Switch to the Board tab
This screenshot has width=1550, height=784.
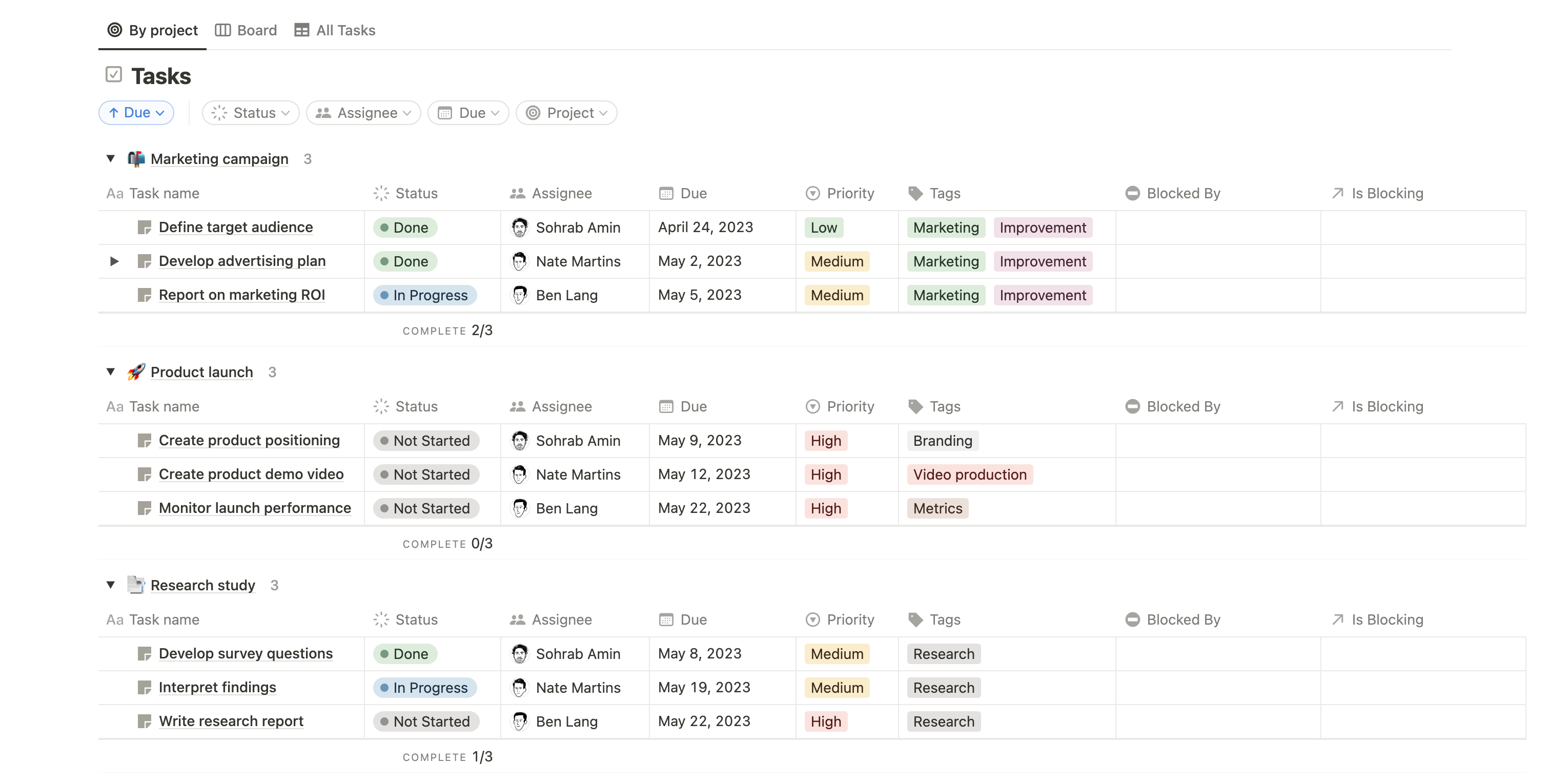(247, 30)
